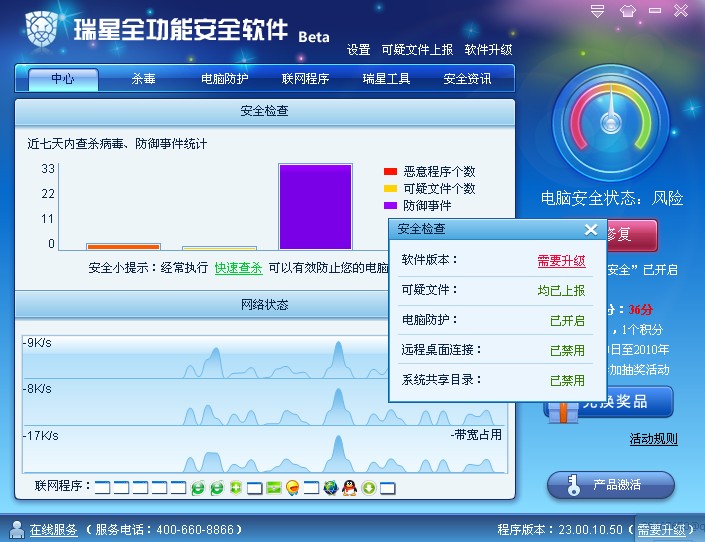
Task: Open the main menu dropdown icon in title bar
Action: click(597, 11)
